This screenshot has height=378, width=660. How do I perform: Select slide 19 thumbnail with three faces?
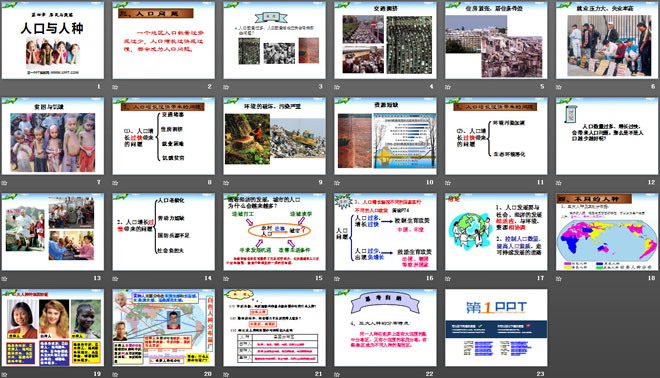click(x=53, y=327)
